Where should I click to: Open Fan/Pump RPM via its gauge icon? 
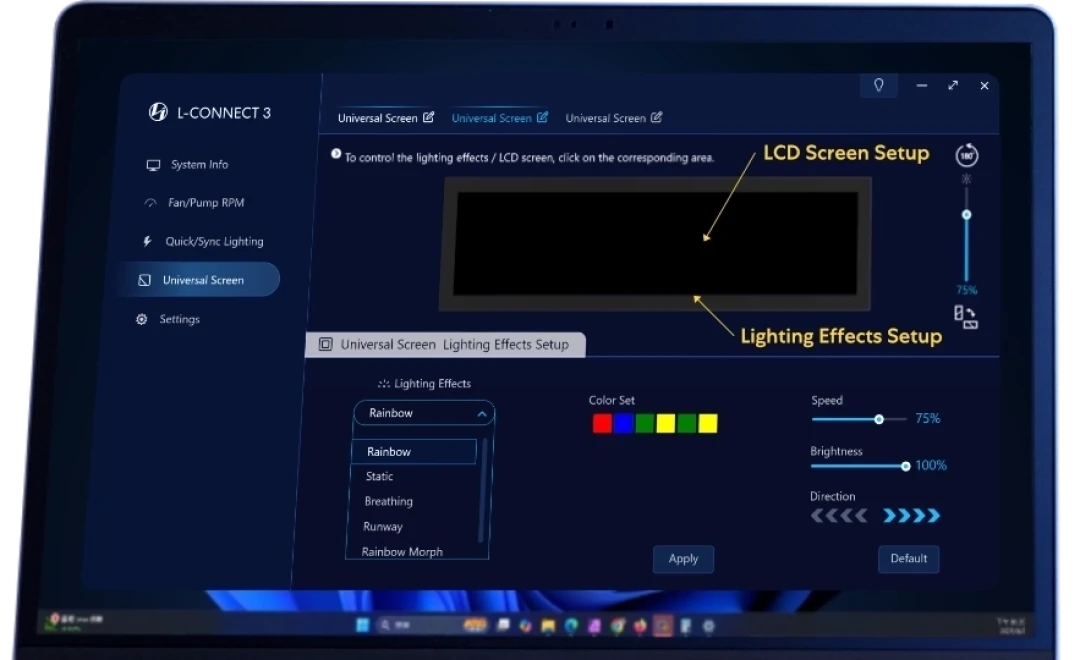[x=150, y=203]
